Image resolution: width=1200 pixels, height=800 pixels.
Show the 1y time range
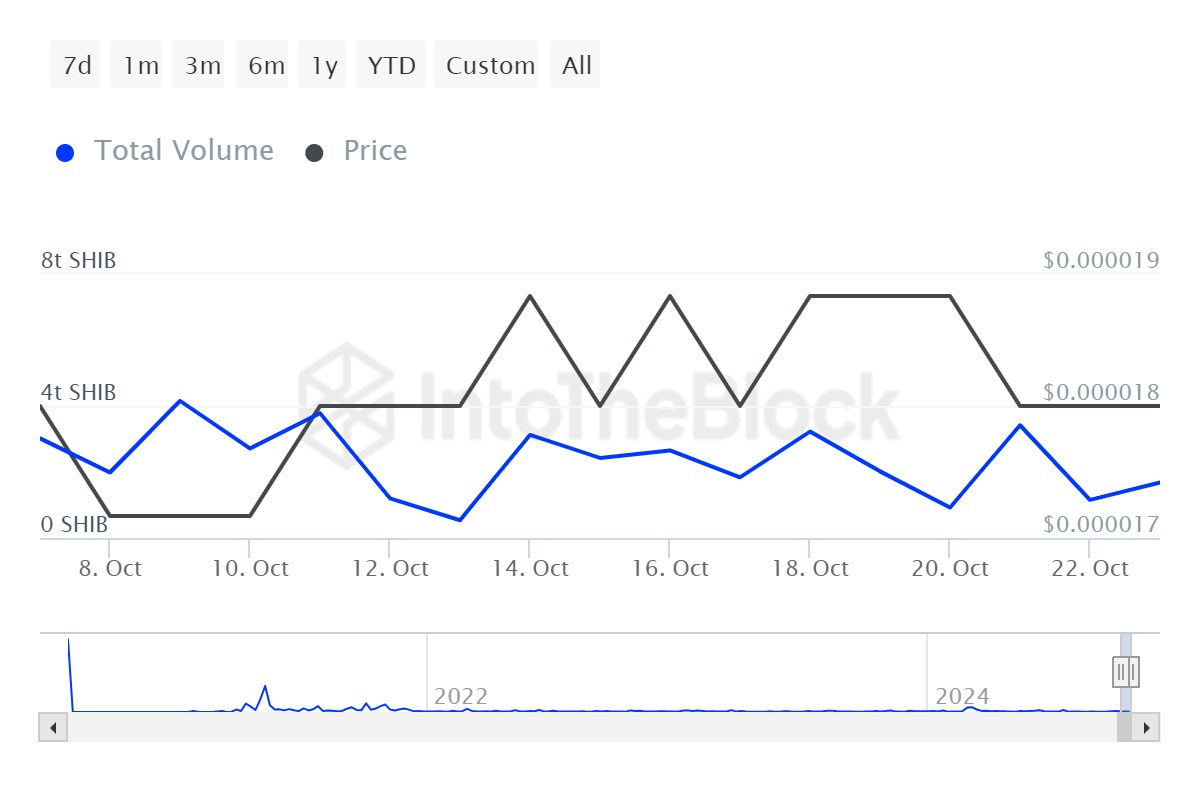point(324,66)
